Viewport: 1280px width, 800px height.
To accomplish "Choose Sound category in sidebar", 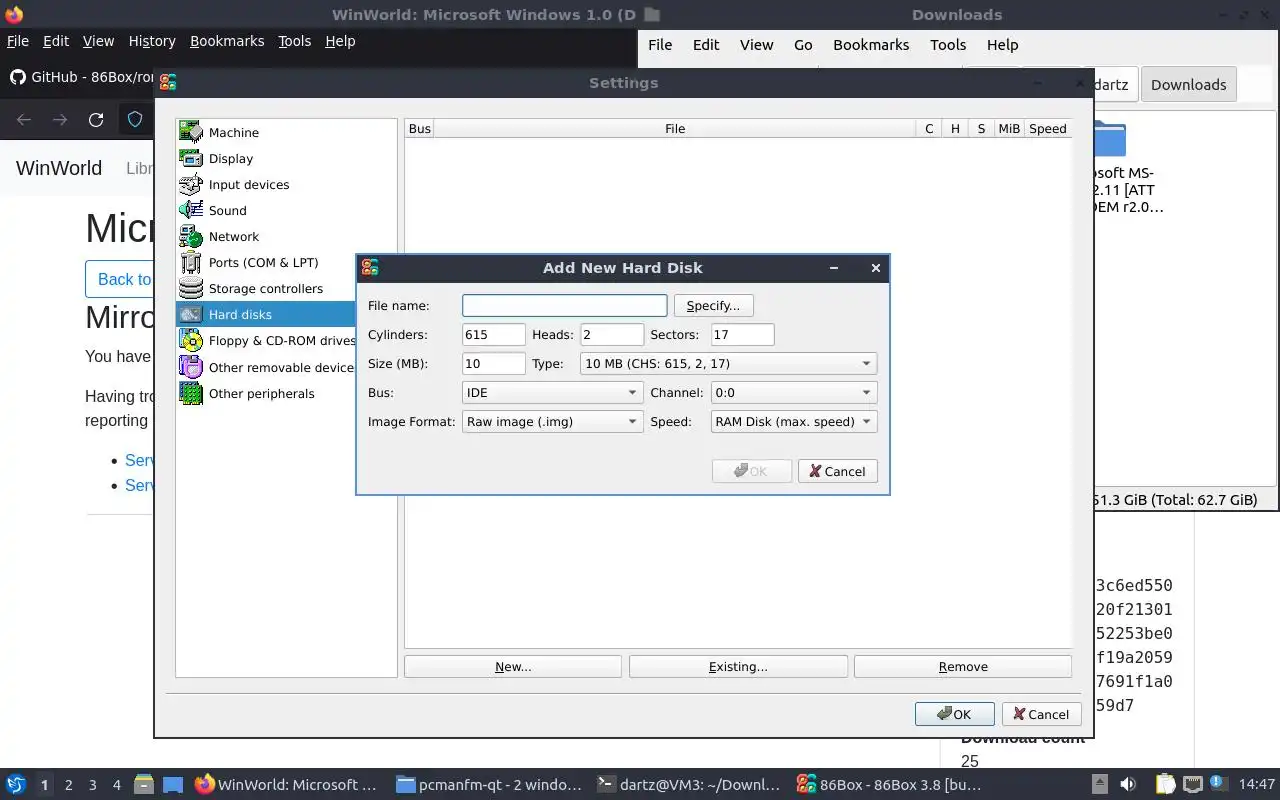I will click(x=227, y=210).
